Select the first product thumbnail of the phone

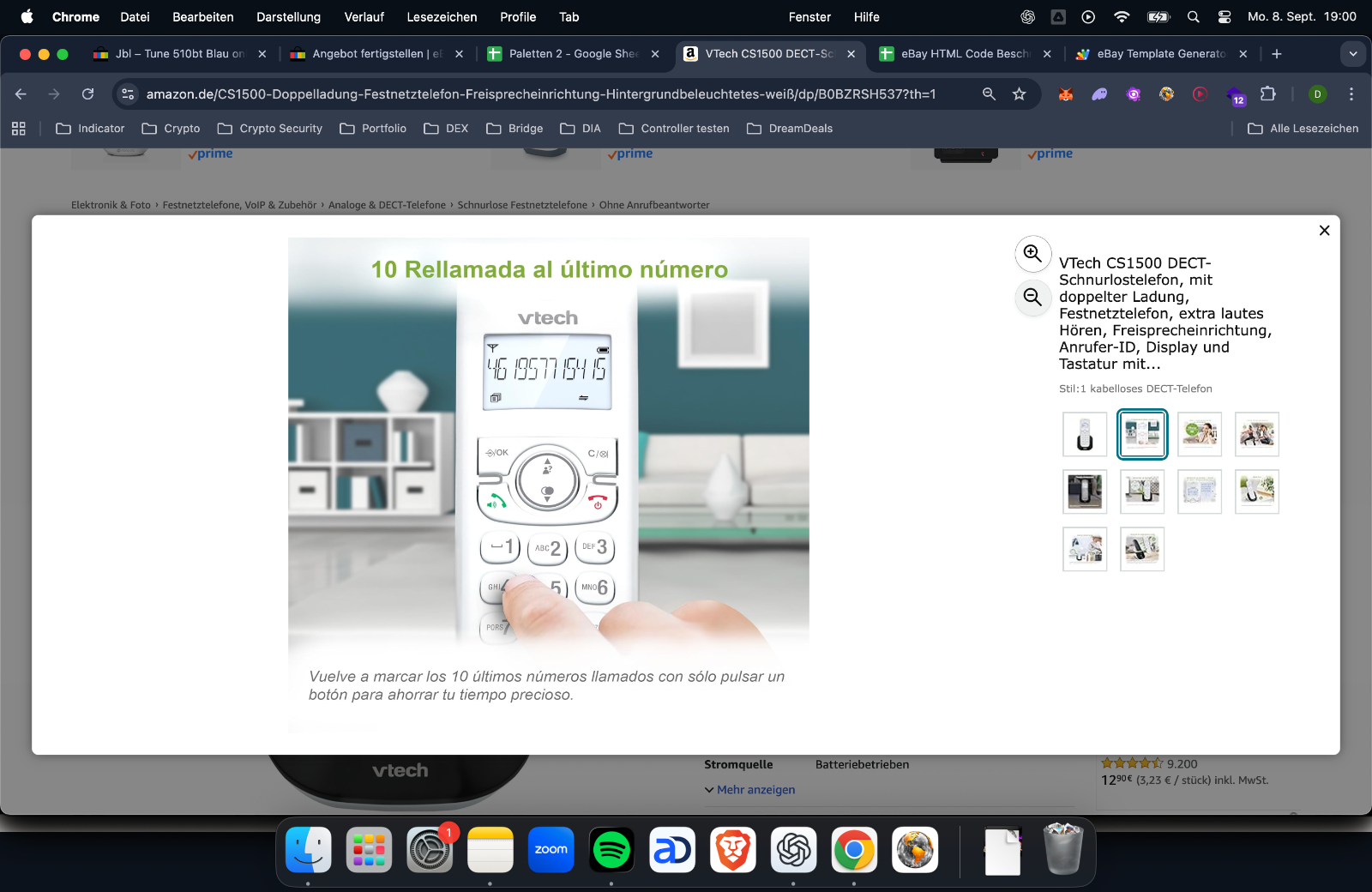click(1085, 434)
